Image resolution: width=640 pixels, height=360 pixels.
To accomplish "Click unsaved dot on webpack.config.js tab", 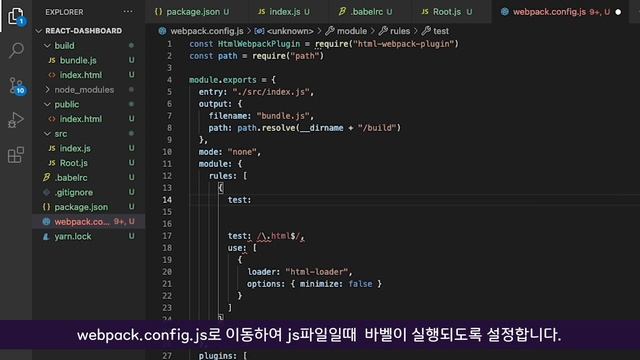I will [x=618, y=12].
